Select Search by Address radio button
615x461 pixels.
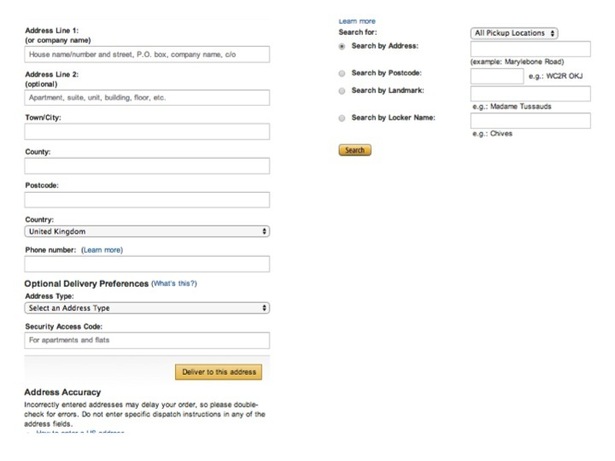coord(342,46)
